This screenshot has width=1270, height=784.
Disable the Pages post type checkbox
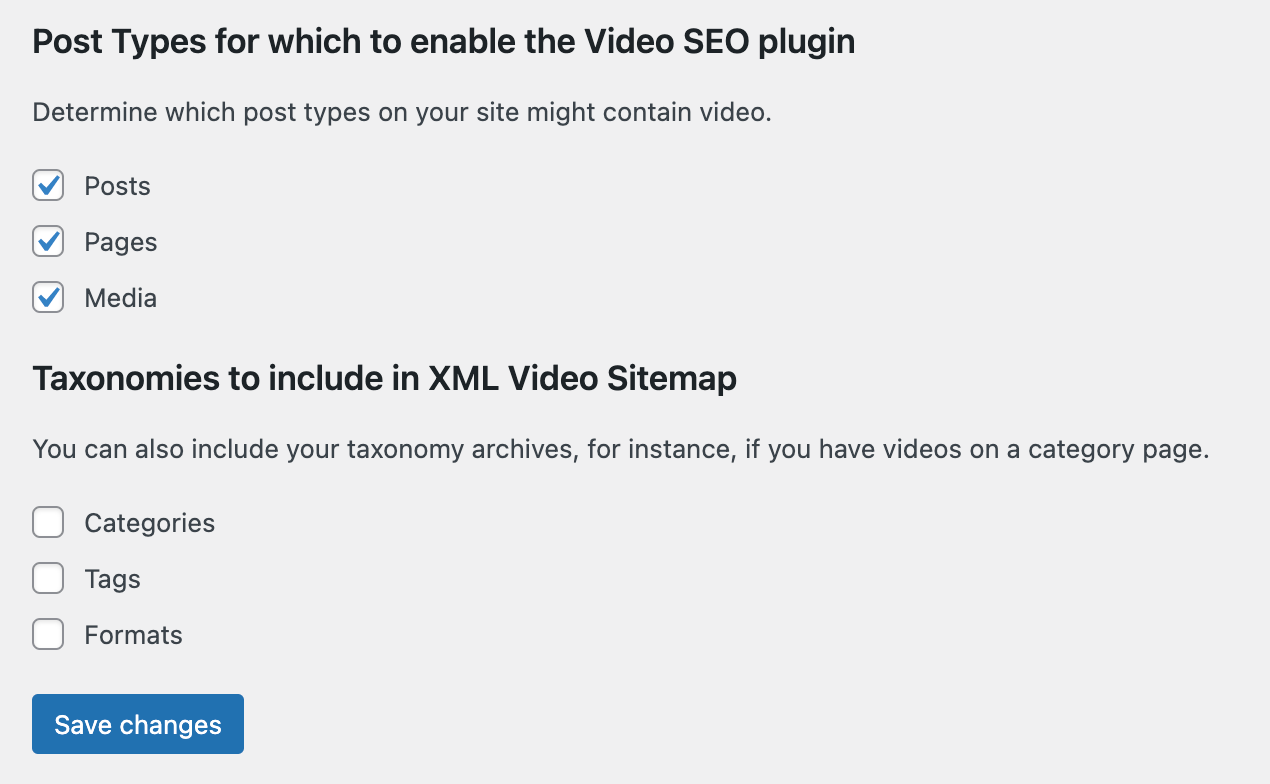point(48,242)
